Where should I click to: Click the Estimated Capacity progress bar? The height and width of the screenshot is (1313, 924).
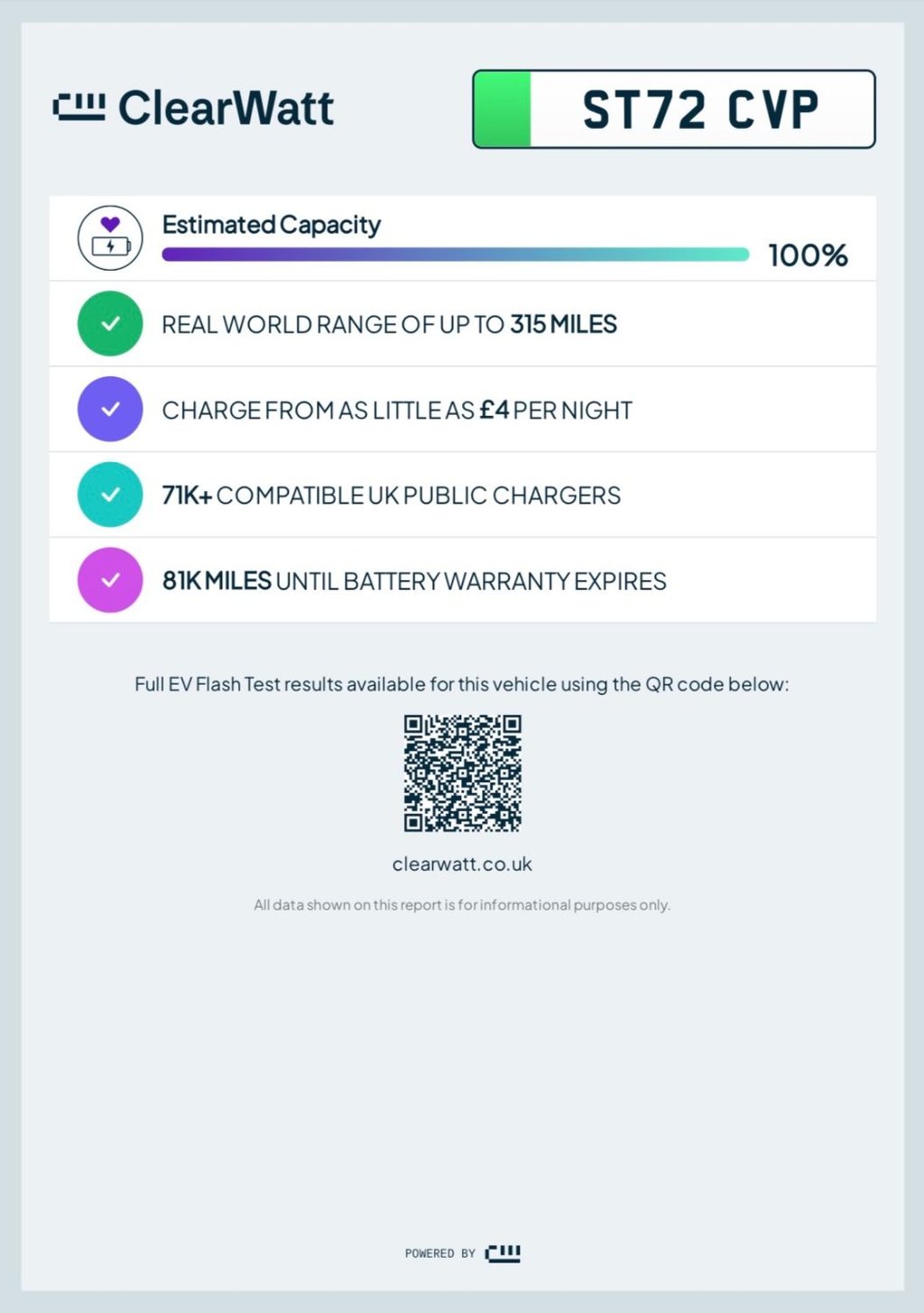[455, 254]
